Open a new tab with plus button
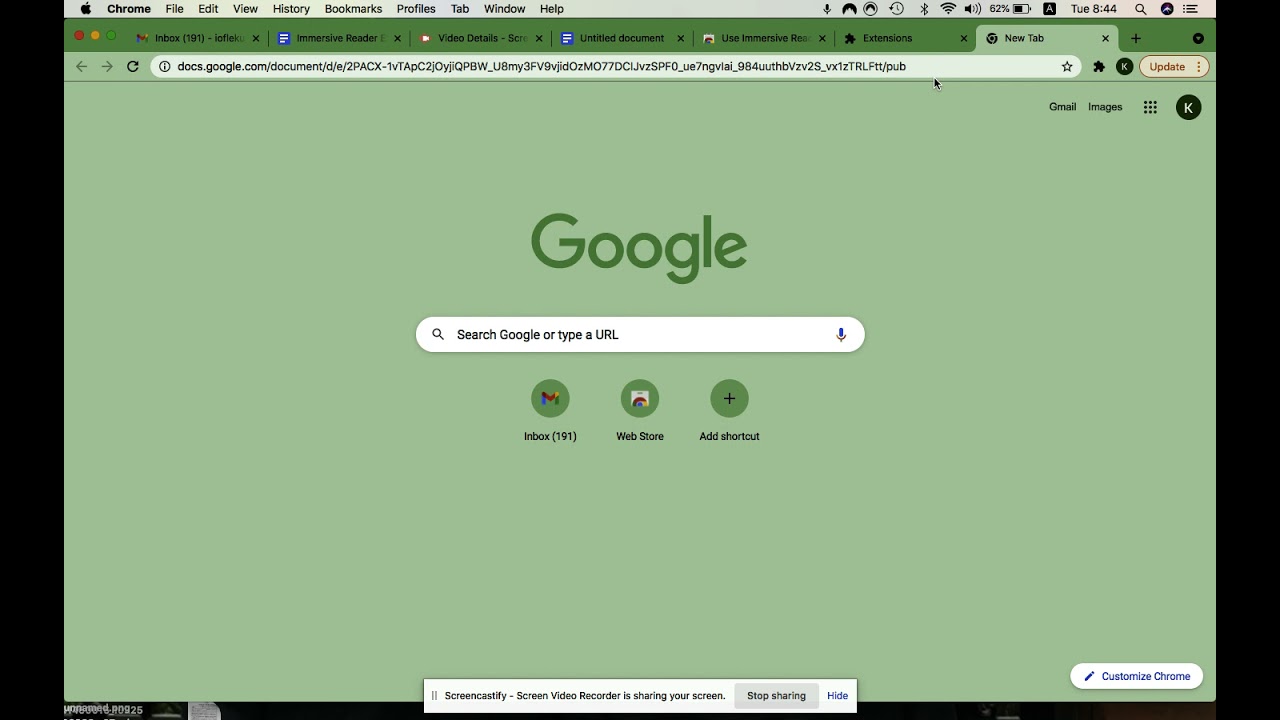Viewport: 1280px width, 720px height. (1135, 38)
